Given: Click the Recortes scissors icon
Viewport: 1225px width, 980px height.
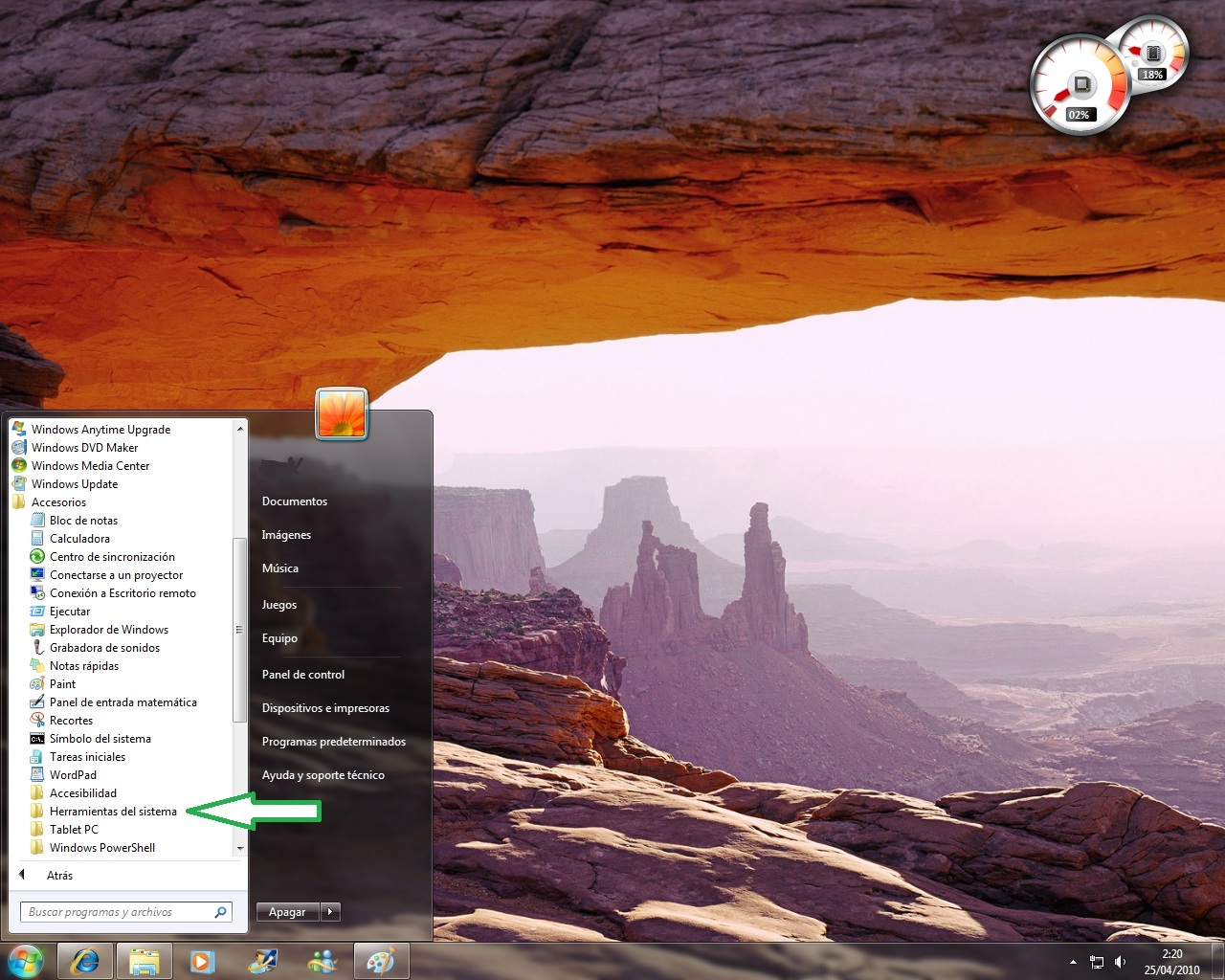Looking at the screenshot, I should pyautogui.click(x=37, y=721).
